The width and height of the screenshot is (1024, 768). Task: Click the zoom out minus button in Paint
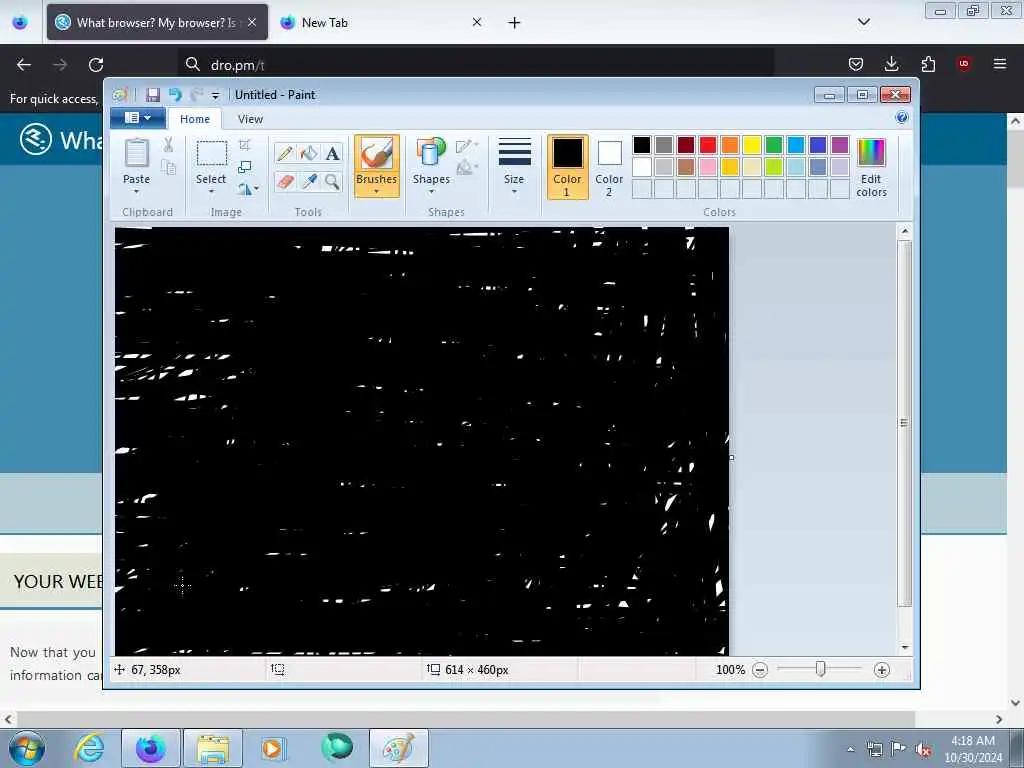click(760, 670)
